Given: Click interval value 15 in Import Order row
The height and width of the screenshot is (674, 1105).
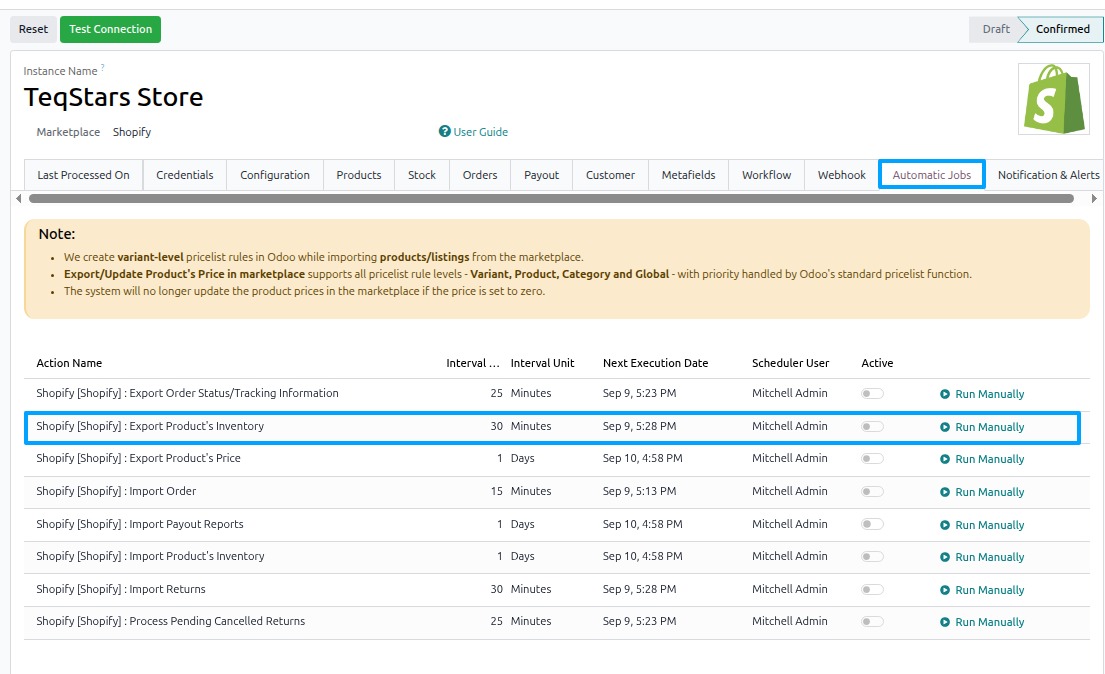Looking at the screenshot, I should coord(496,491).
